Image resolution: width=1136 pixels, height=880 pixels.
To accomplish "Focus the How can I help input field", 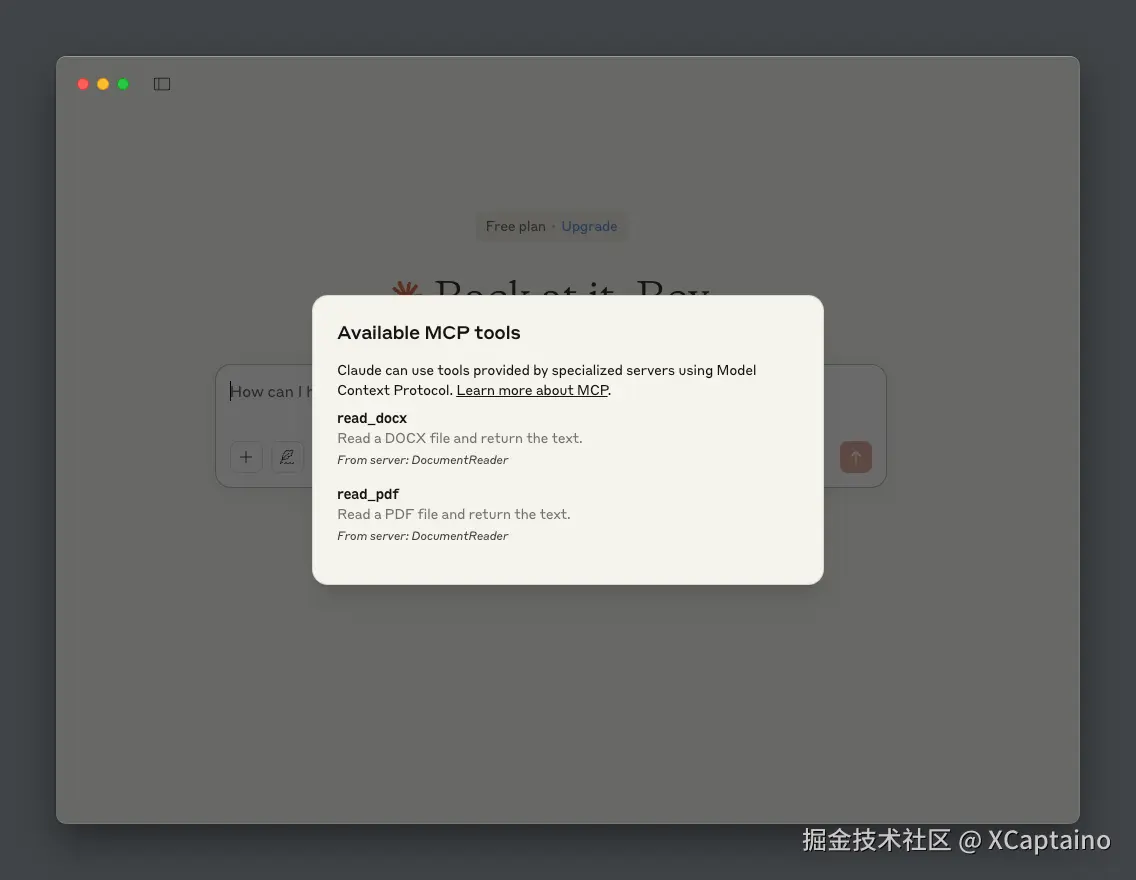I will click(270, 391).
